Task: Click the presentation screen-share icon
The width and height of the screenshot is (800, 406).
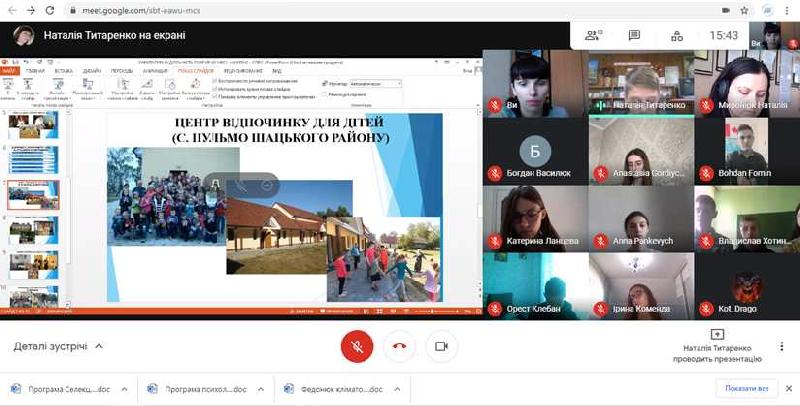Action: click(716, 334)
